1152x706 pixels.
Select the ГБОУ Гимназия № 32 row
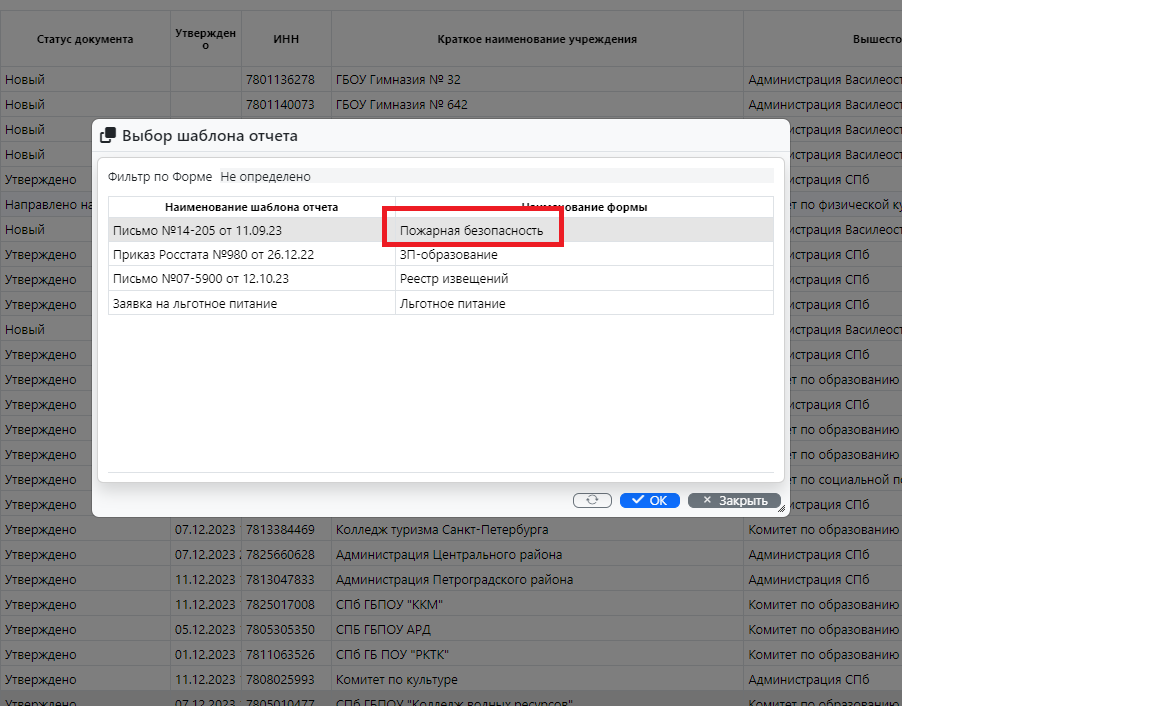click(398, 80)
